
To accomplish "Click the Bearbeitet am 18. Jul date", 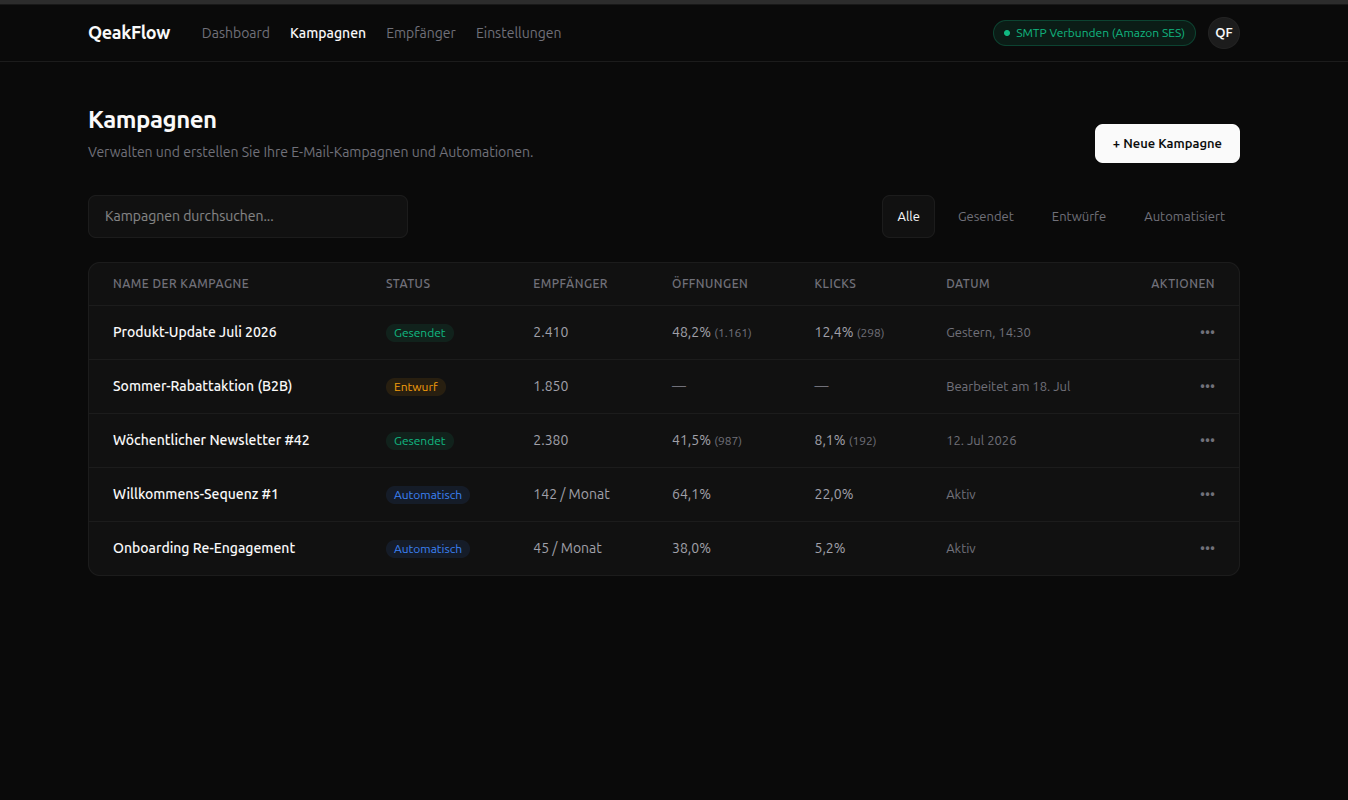I will (x=1008, y=387).
